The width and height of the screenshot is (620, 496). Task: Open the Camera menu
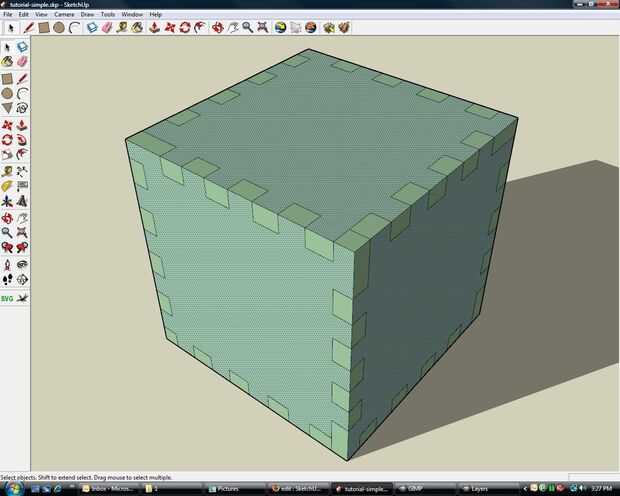click(64, 15)
